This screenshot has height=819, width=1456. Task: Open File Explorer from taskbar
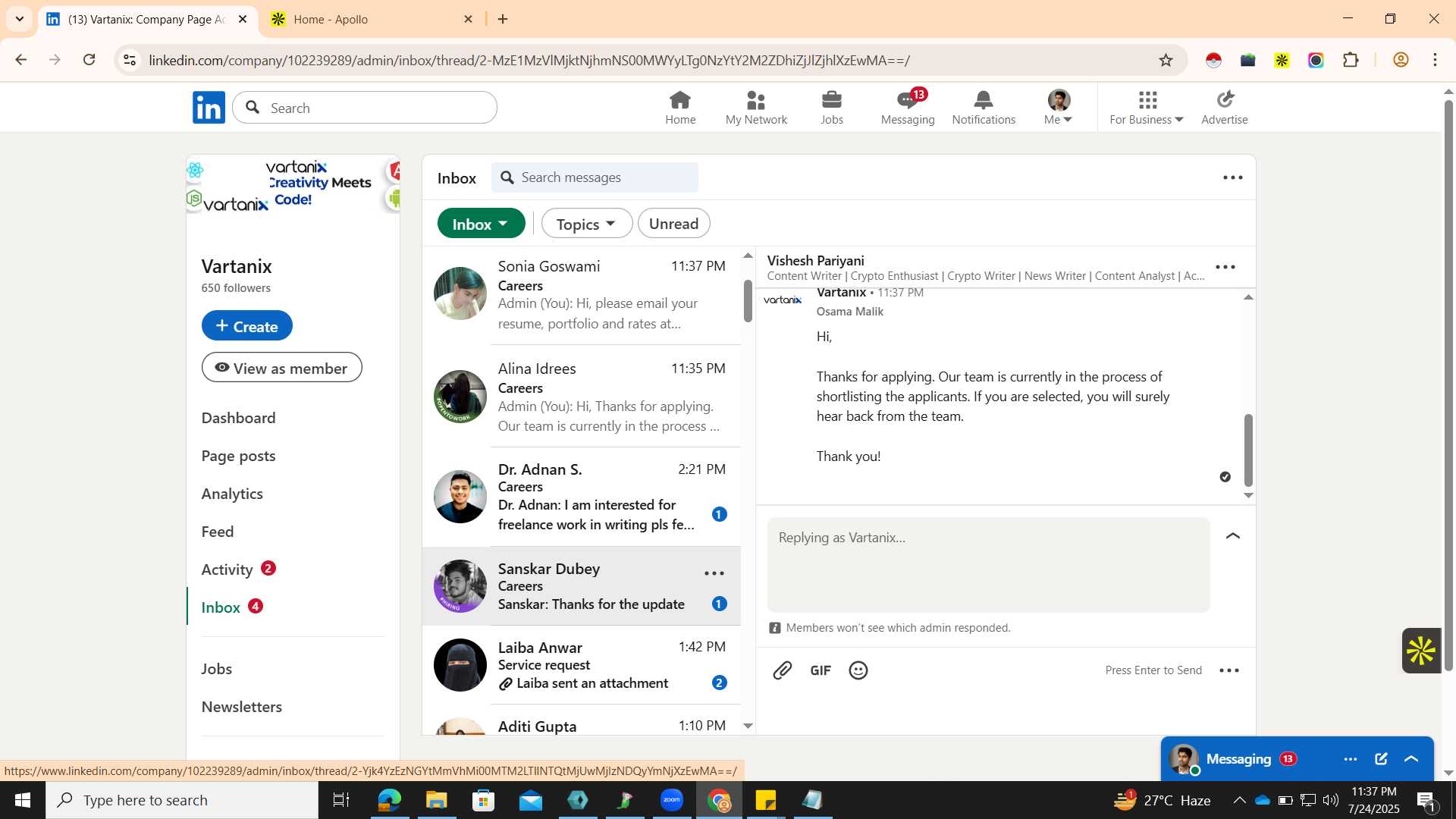pos(437,800)
